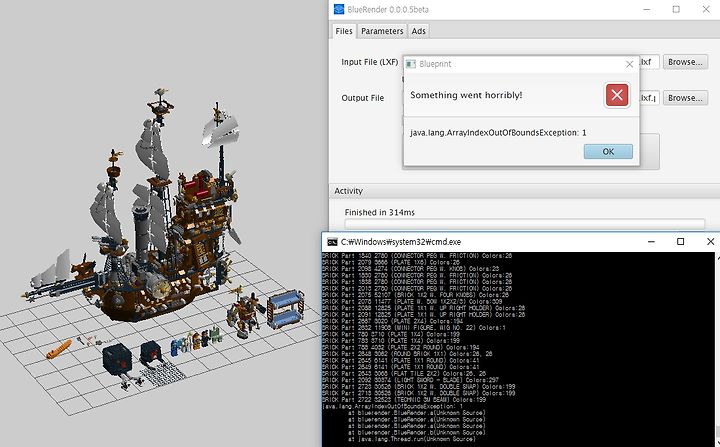The height and width of the screenshot is (447, 720).
Task: Click Browse for the Input File
Action: pos(685,62)
